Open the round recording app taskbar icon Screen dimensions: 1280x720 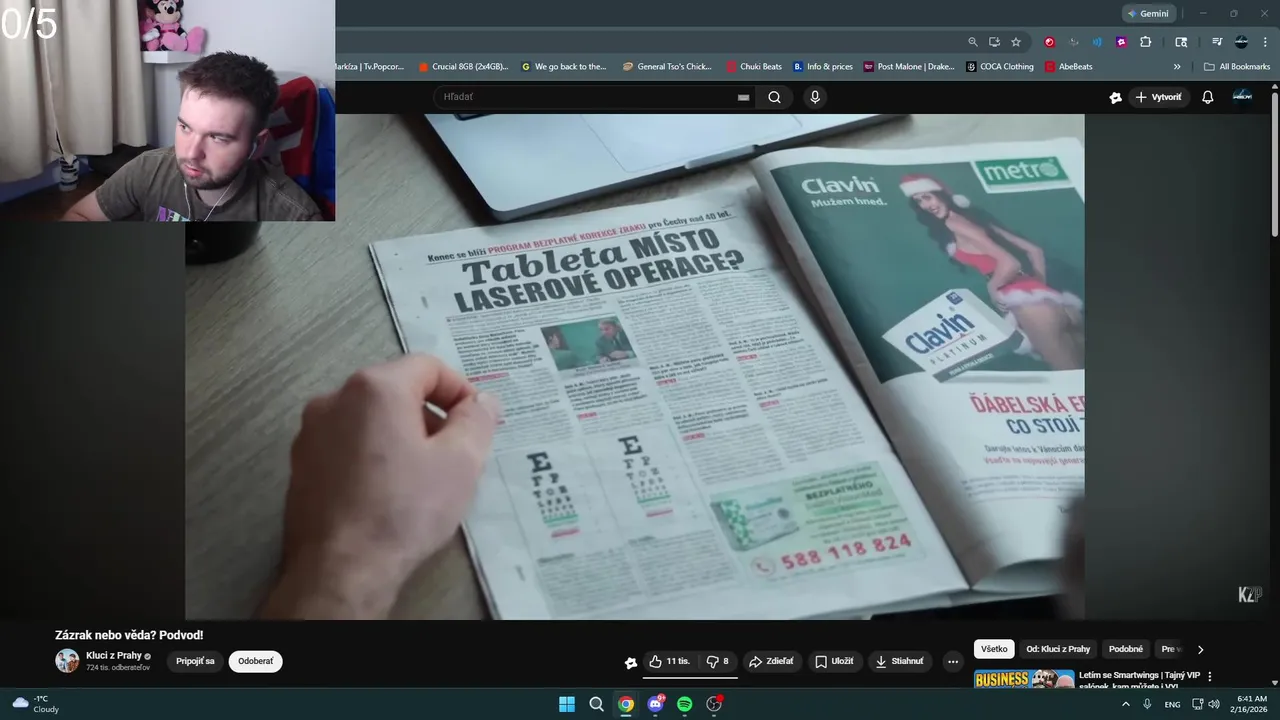click(714, 704)
